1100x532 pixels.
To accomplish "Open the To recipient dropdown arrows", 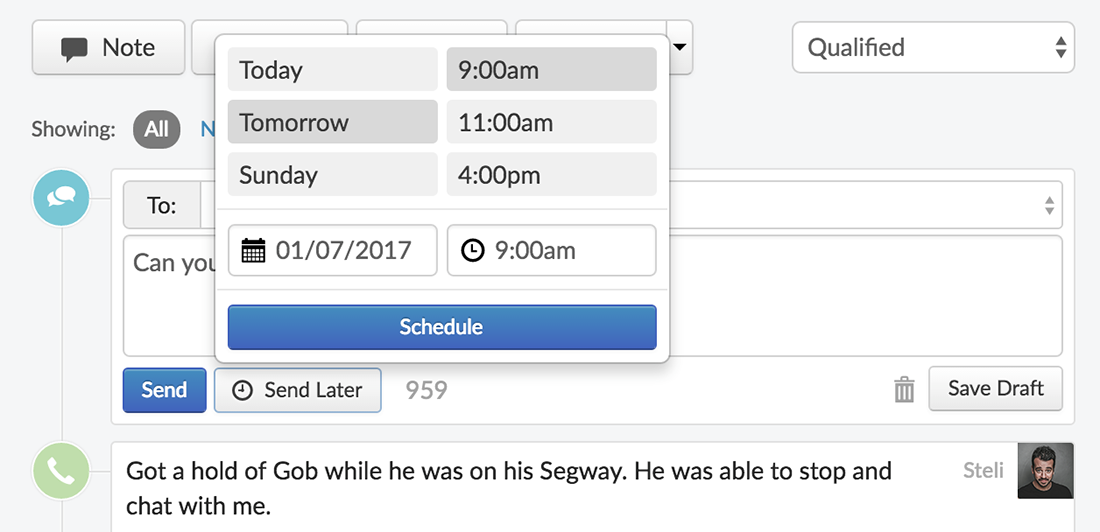I will tap(1049, 206).
